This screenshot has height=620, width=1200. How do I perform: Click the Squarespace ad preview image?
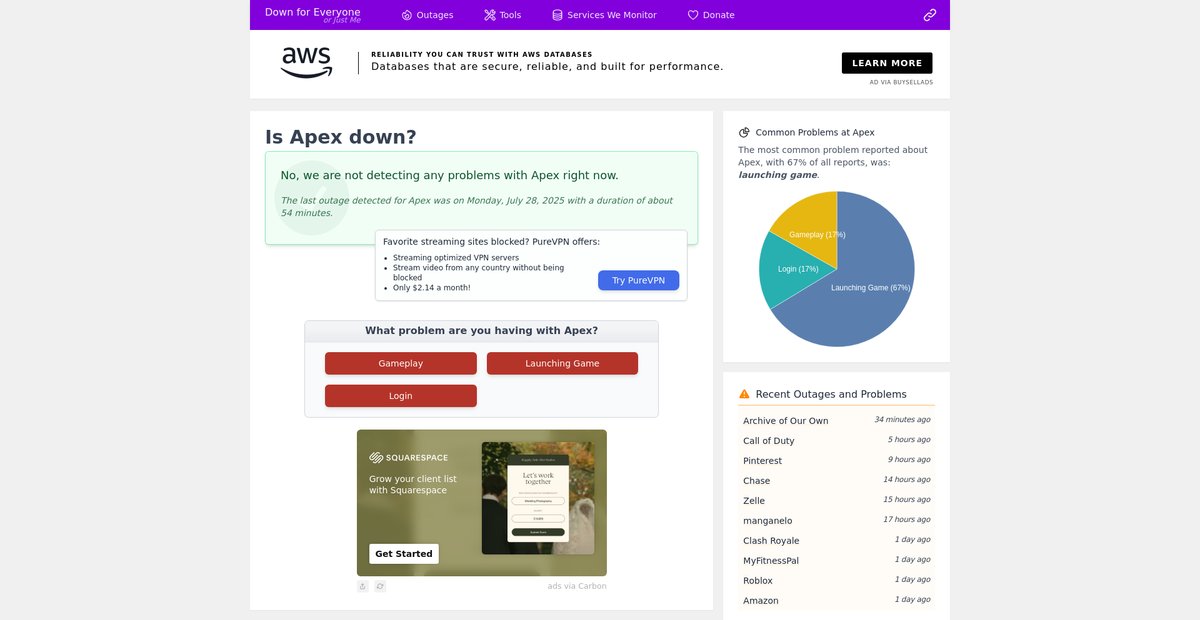point(538,498)
